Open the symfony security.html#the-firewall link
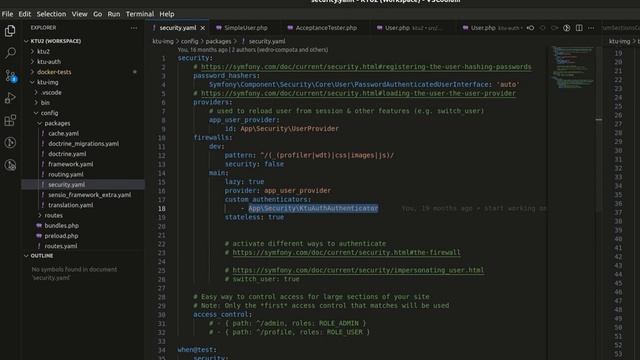 coord(346,252)
